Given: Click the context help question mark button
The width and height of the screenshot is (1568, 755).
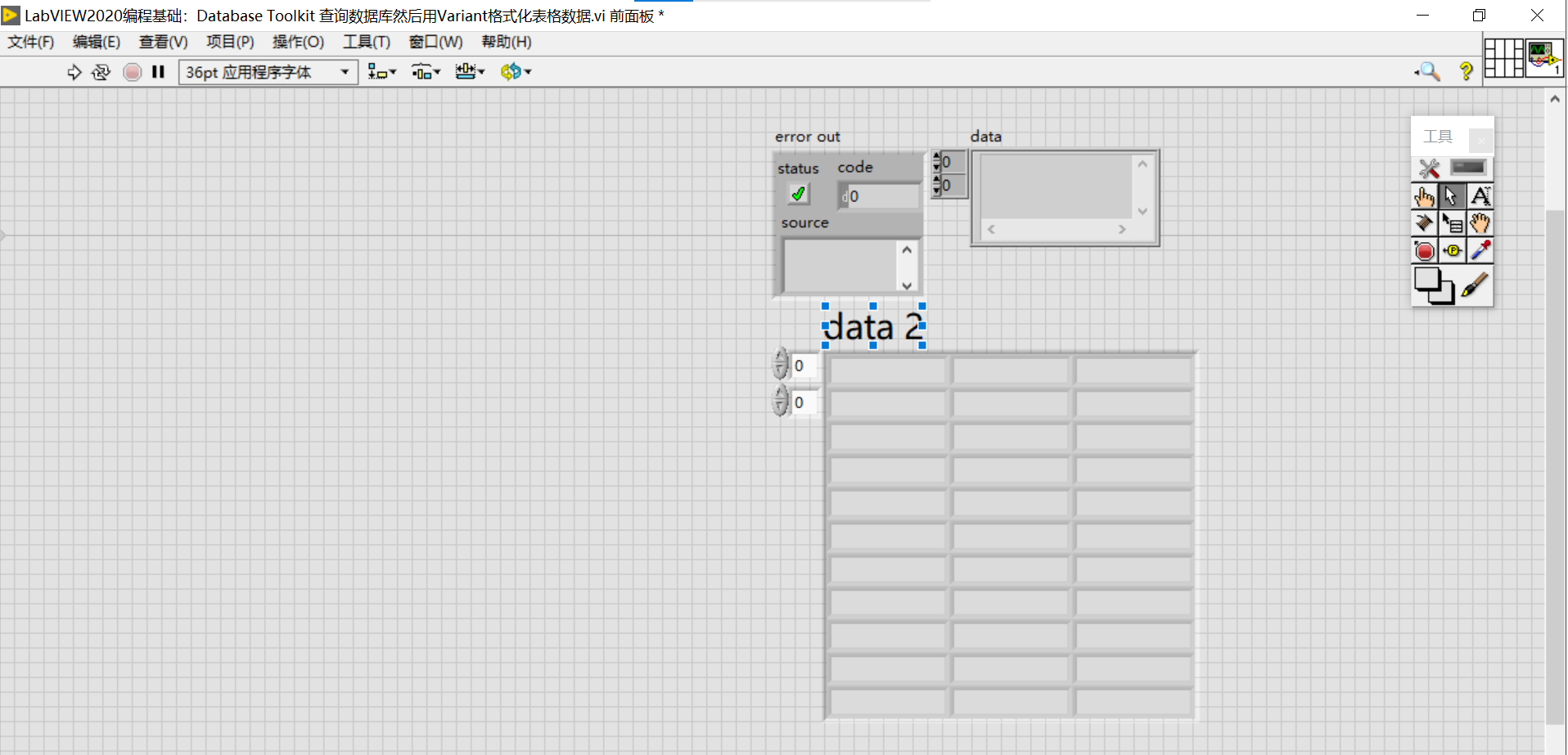Looking at the screenshot, I should [x=1467, y=71].
